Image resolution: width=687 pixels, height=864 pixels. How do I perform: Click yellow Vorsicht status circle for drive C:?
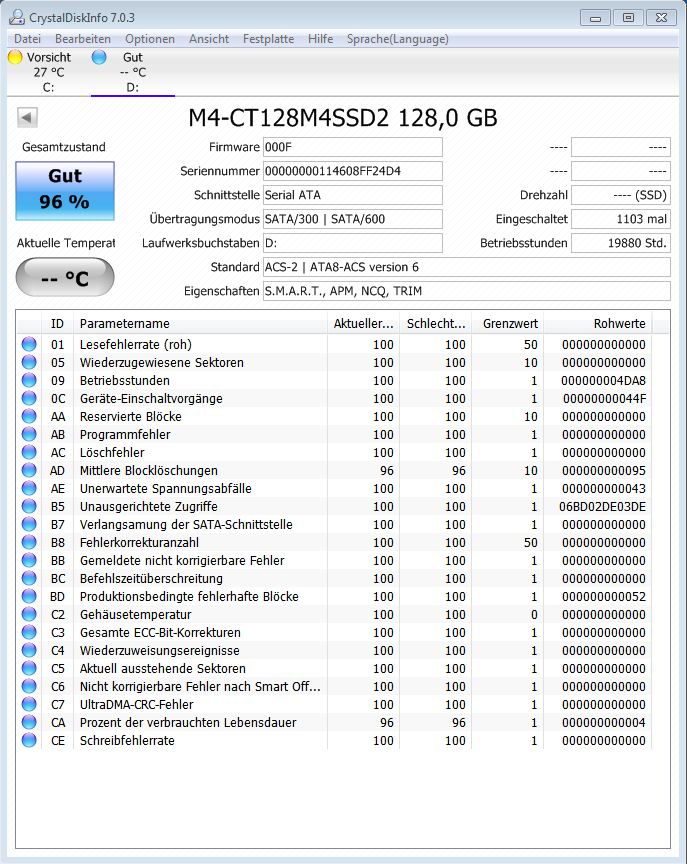[15, 57]
